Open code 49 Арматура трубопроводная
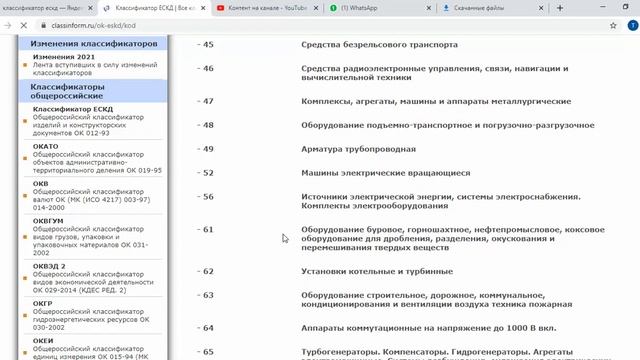This screenshot has width=640, height=360. (x=358, y=149)
